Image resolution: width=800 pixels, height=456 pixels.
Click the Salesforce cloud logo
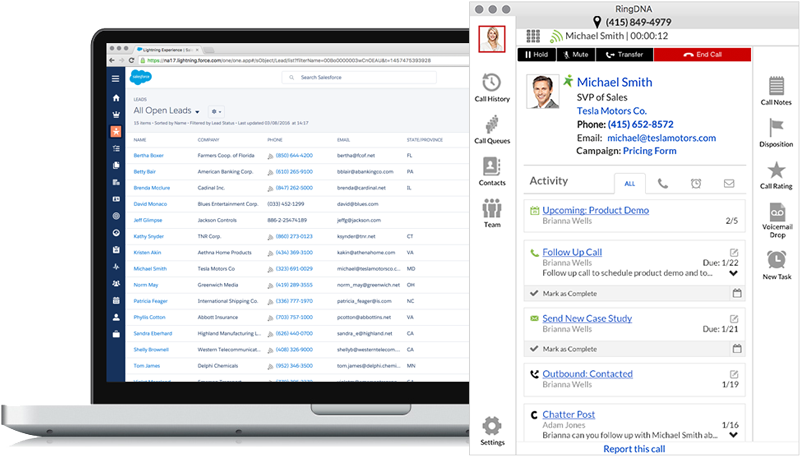pyautogui.click(x=141, y=77)
